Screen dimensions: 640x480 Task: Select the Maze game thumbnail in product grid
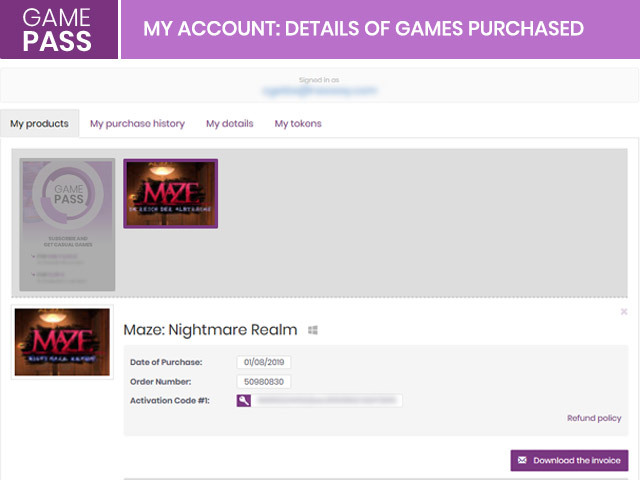click(x=171, y=193)
